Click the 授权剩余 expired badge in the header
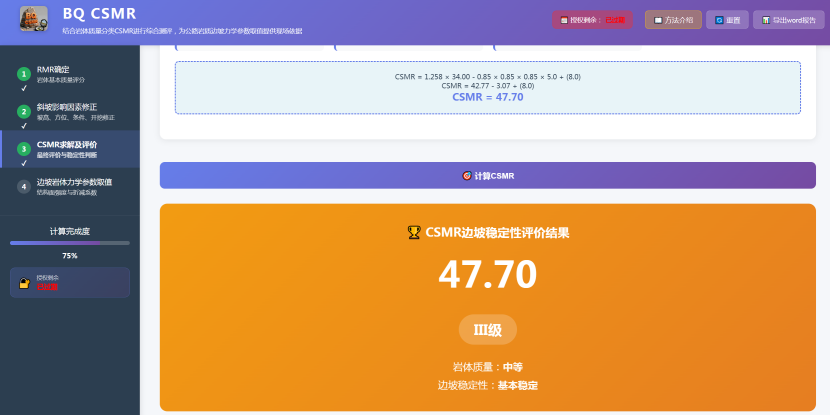Screen dimensions: 831x415 tap(592, 20)
